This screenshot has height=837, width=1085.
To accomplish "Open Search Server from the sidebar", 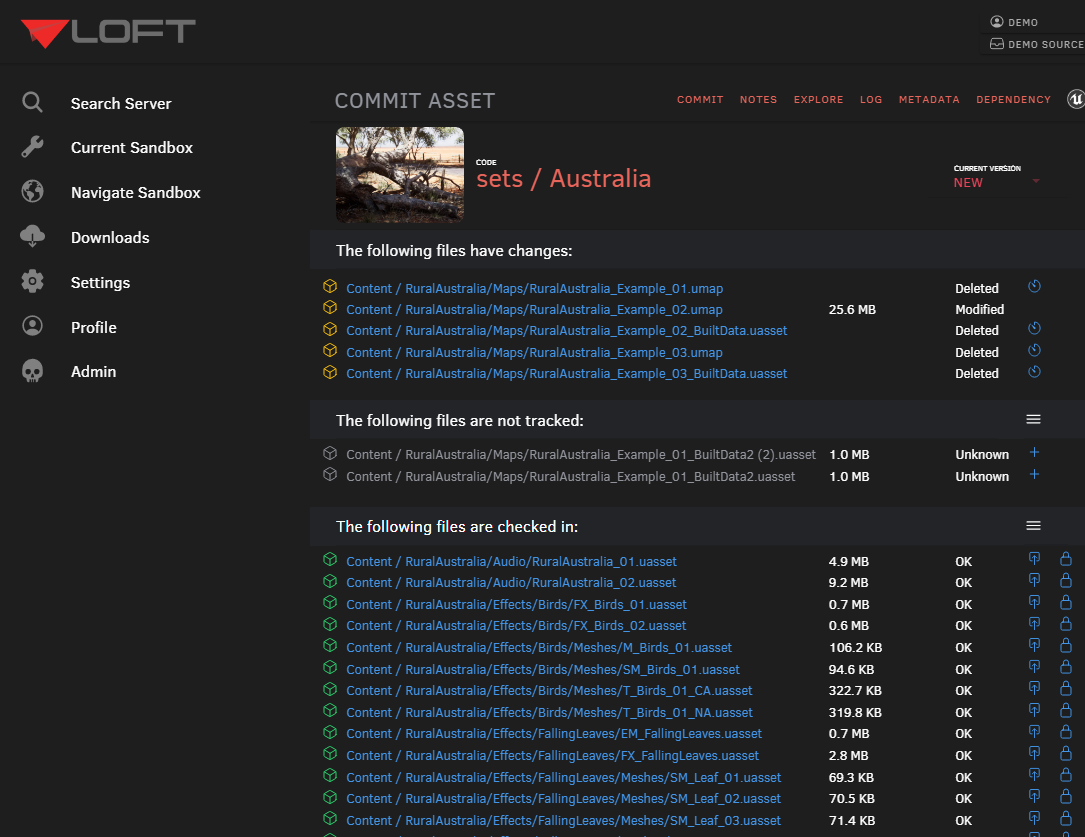I will [x=121, y=103].
